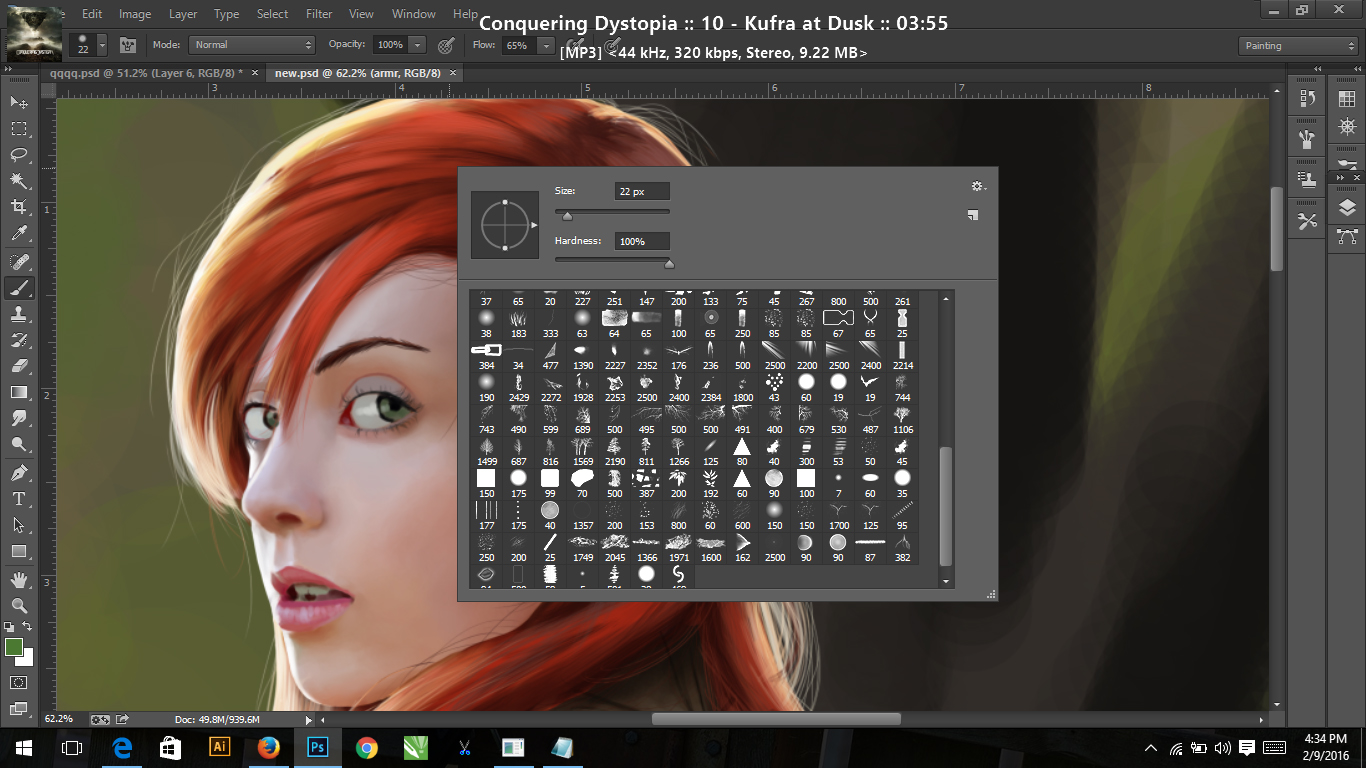Select the Dodge tool
Screen dimensions: 1366x768
click(x=19, y=445)
